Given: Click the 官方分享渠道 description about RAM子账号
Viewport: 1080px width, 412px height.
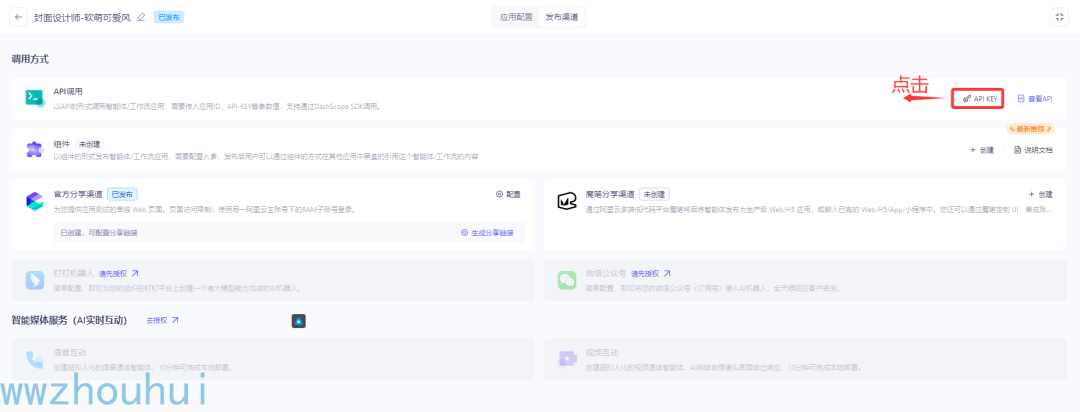Looking at the screenshot, I should pyautogui.click(x=205, y=209).
